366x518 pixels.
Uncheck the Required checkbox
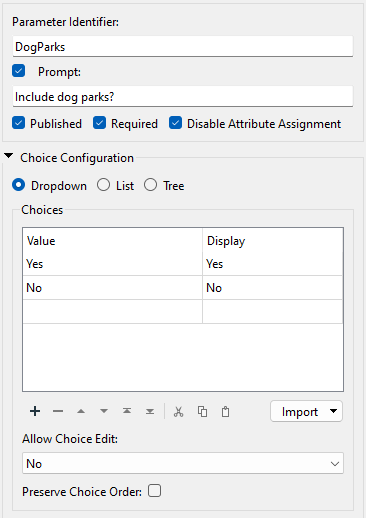click(x=99, y=123)
